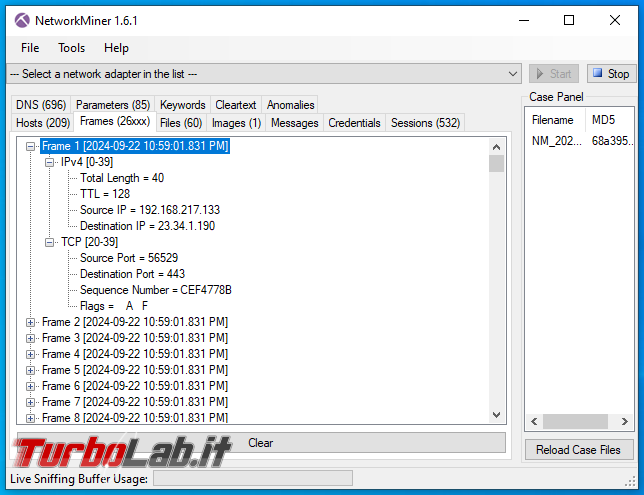Switch to the Files (60) tab
This screenshot has width=644, height=495.
click(x=181, y=123)
